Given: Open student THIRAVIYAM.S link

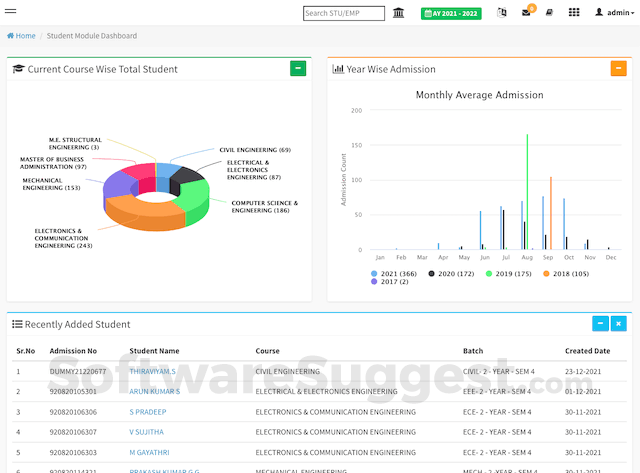Looking at the screenshot, I should pyautogui.click(x=152, y=371).
